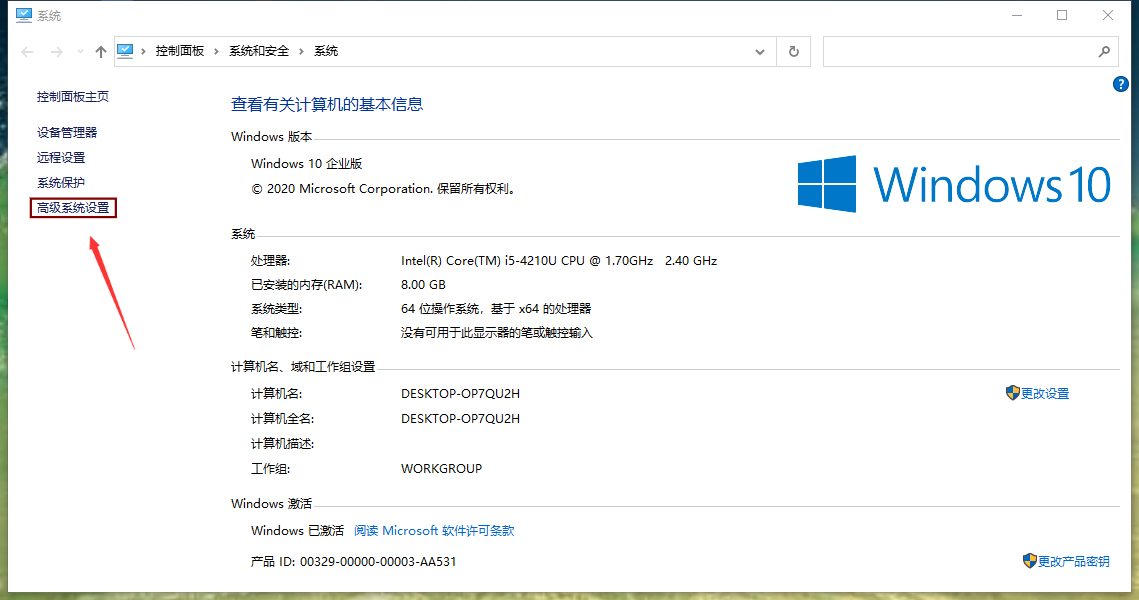Expand the chevron after 控制面板 breadcrumb
Image resolution: width=1139 pixels, height=600 pixels.
click(x=216, y=51)
